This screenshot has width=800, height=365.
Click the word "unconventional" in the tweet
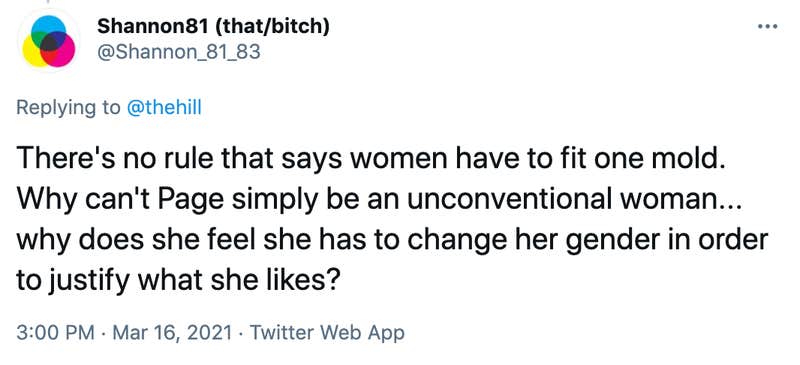515,201
